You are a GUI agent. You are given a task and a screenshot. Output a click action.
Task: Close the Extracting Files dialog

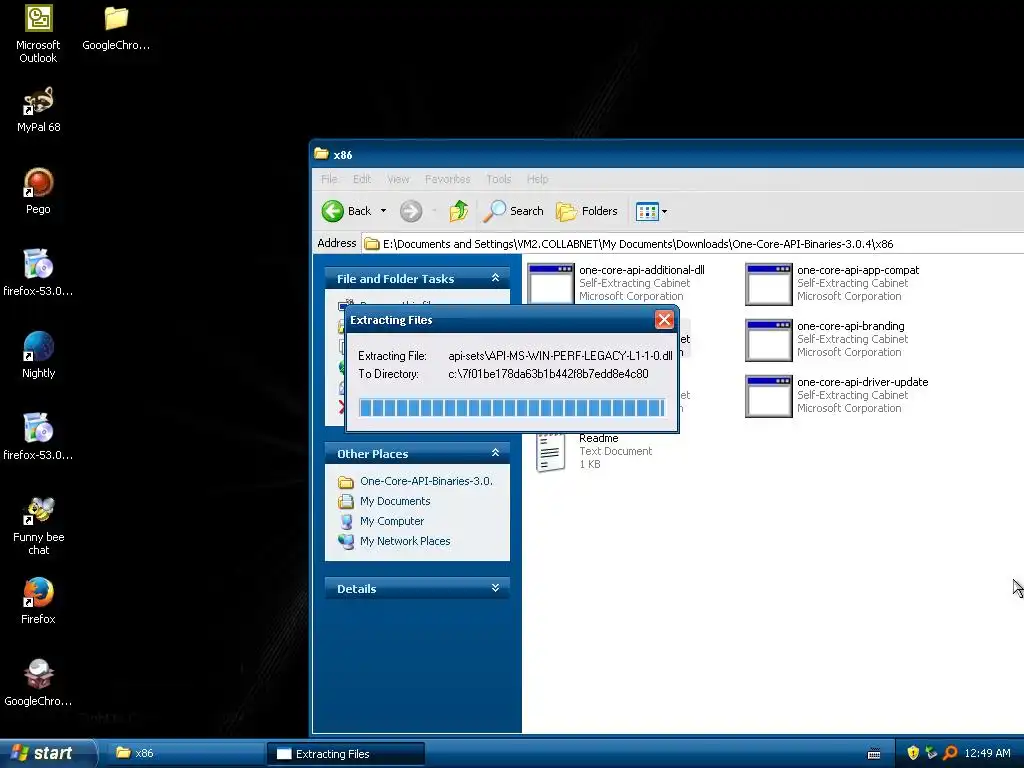click(x=664, y=320)
